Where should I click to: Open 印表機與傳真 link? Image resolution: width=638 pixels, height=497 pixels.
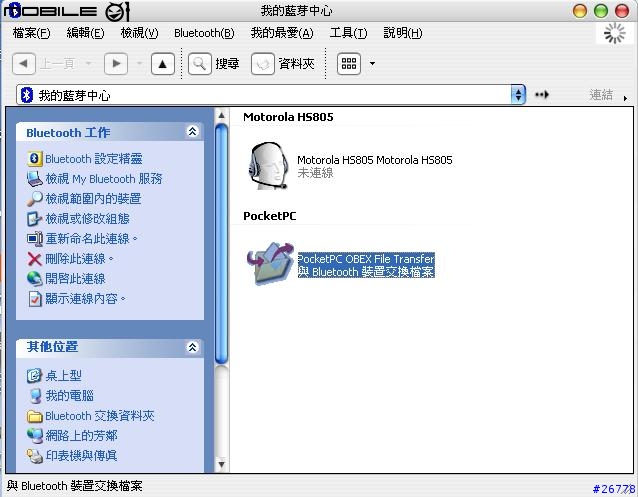(81, 455)
